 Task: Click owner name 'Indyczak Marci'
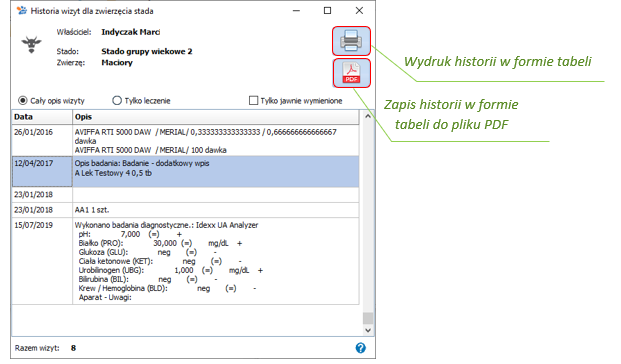(x=131, y=32)
